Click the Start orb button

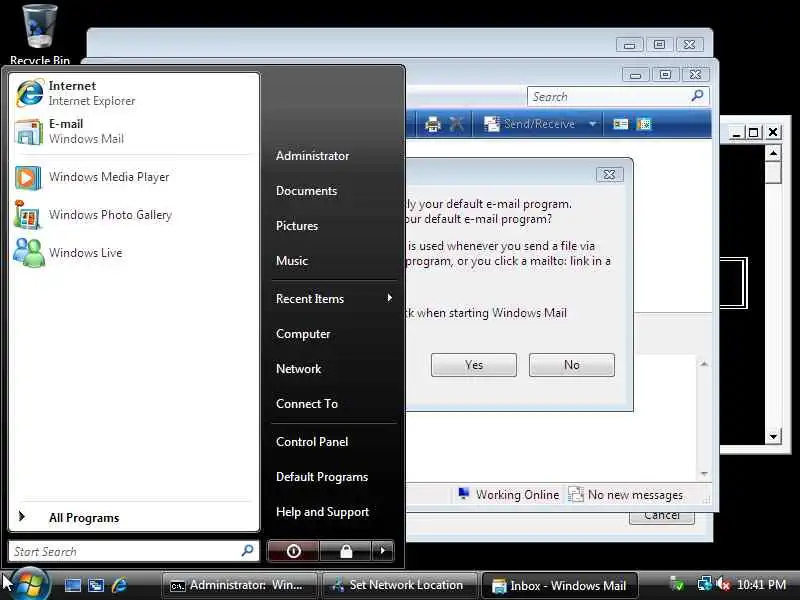30,583
